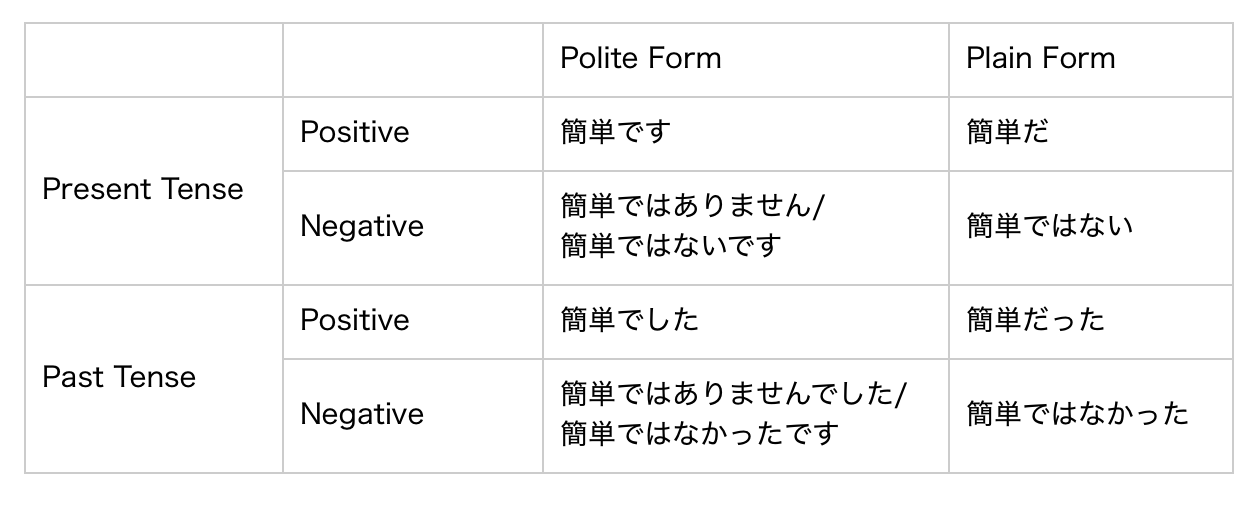The height and width of the screenshot is (508, 1260).
Task: Click the text line 簡単ではありませんでした/
Action: pyautogui.click(x=733, y=396)
